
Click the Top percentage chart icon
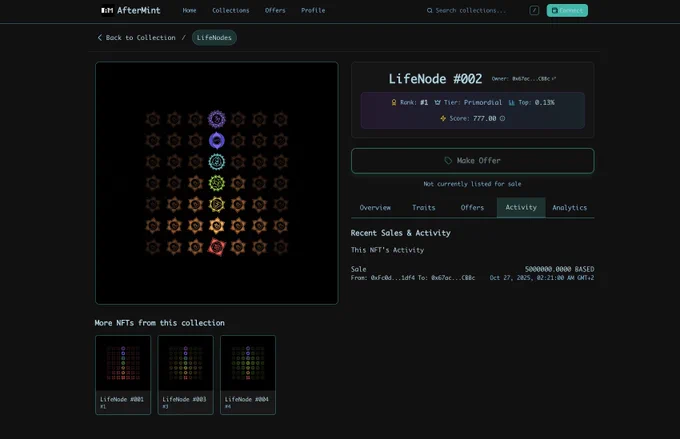click(x=512, y=102)
